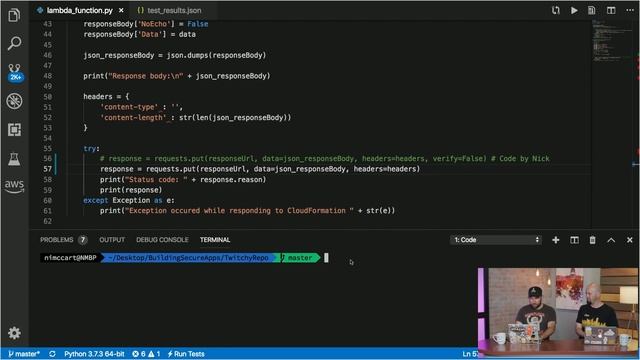Click the responseBody['Data'] = data line
This screenshot has height=360, width=640.
pyautogui.click(x=139, y=34)
